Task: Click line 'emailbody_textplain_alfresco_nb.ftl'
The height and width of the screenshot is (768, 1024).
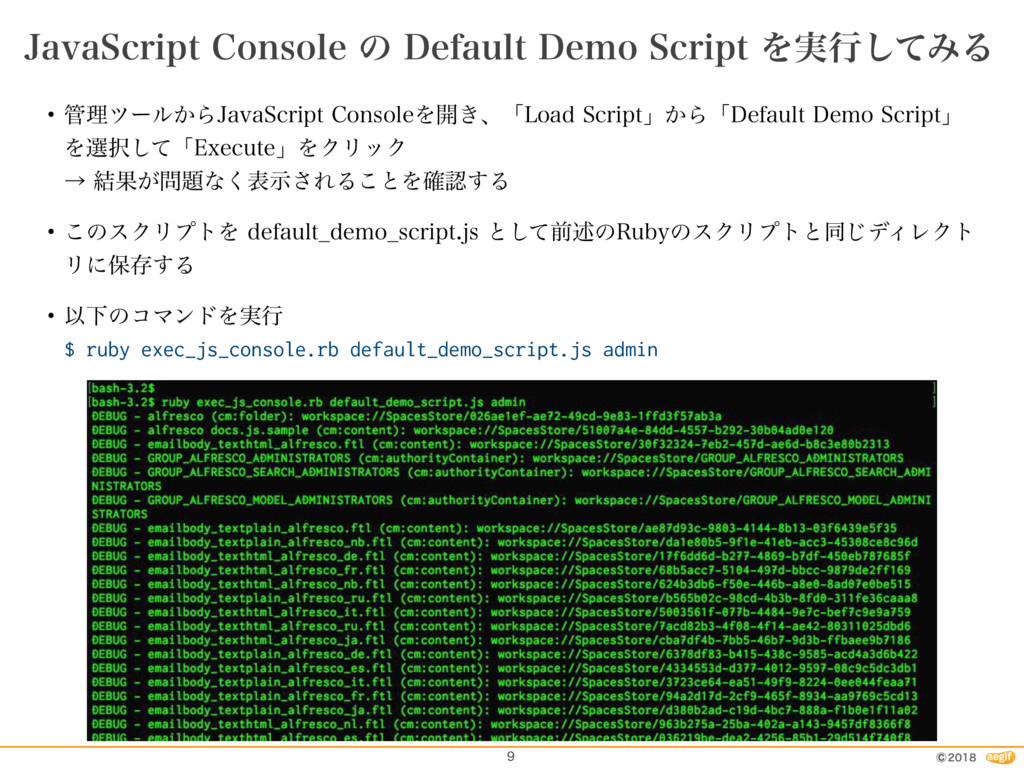Action: (x=504, y=542)
